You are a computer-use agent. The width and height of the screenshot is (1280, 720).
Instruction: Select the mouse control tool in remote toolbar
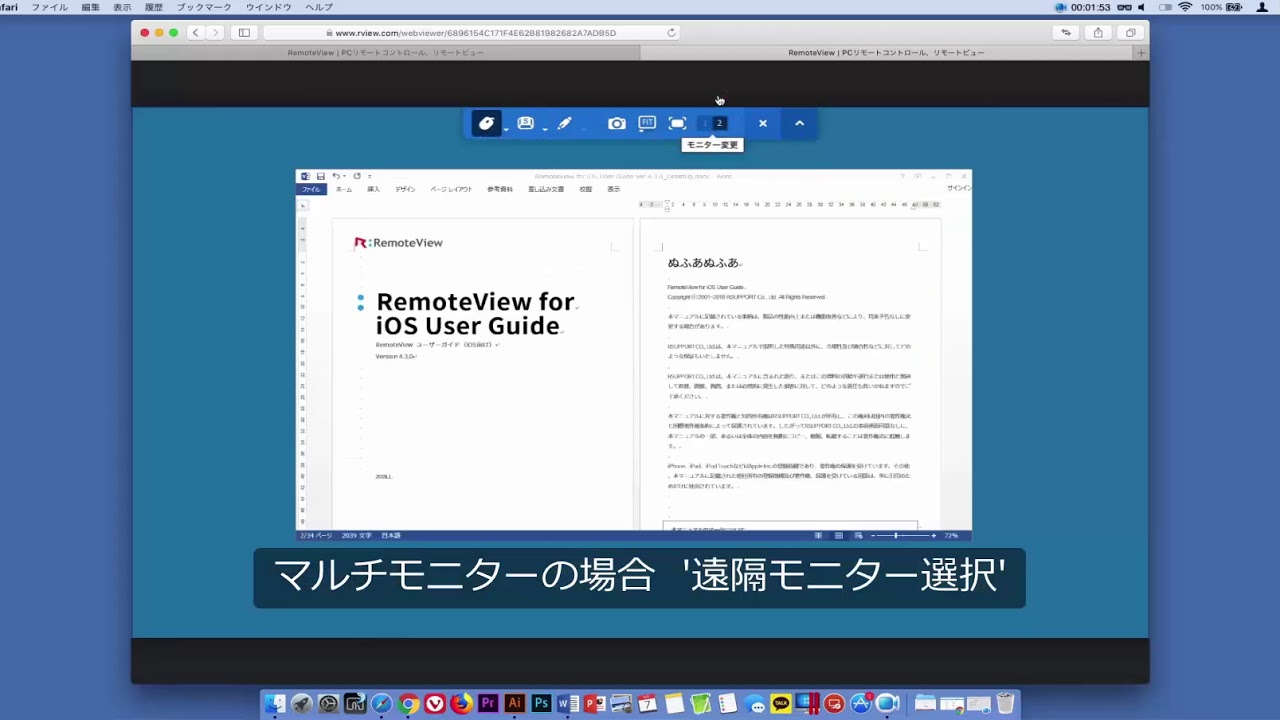(x=486, y=123)
